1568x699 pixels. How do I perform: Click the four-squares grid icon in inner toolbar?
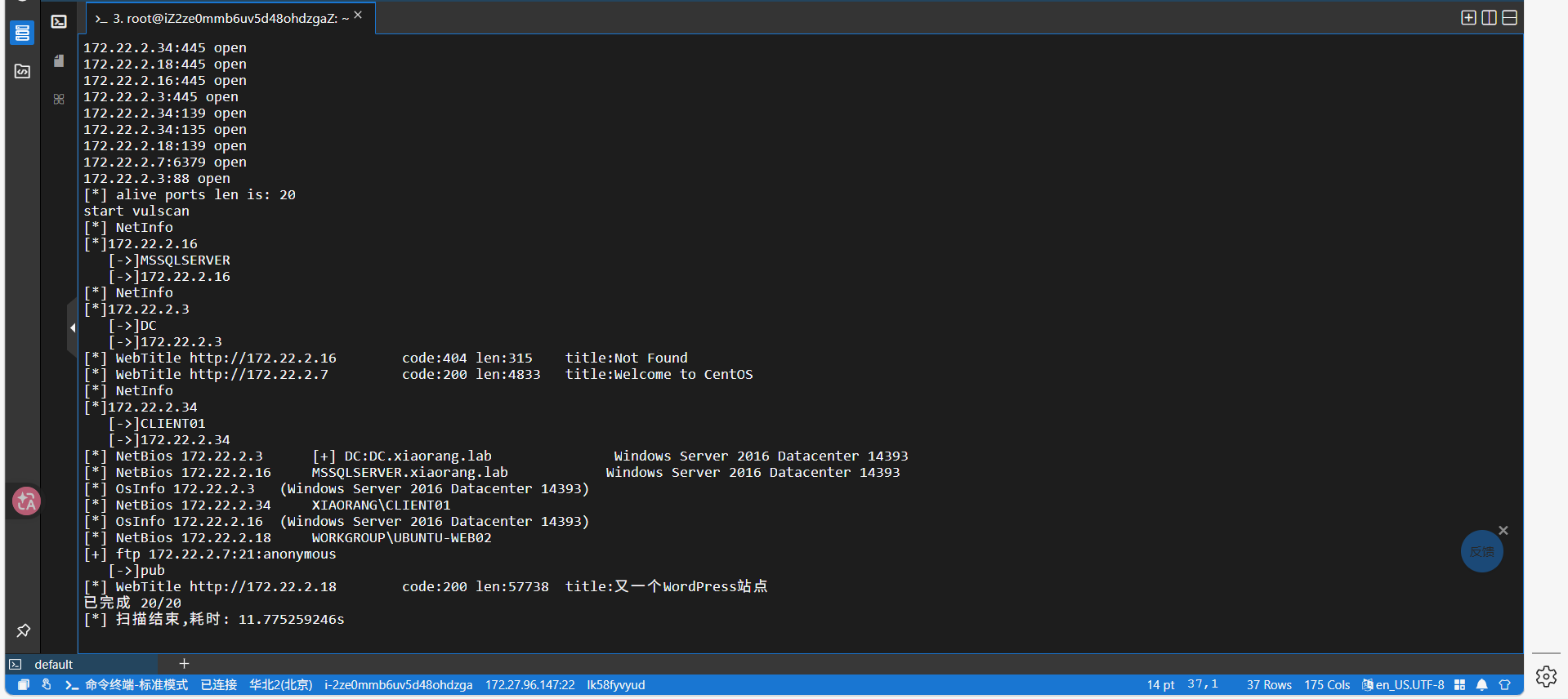tap(59, 99)
